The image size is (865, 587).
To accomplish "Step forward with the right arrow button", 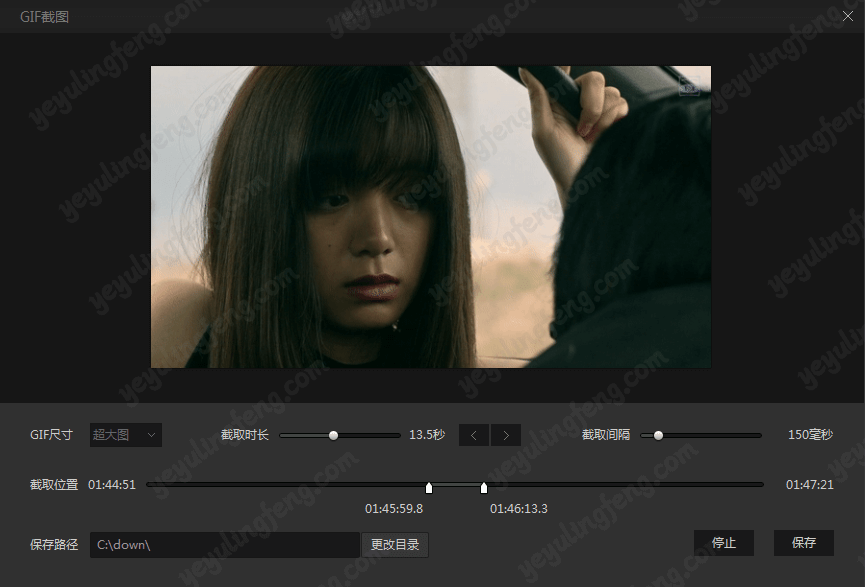I will coord(506,435).
